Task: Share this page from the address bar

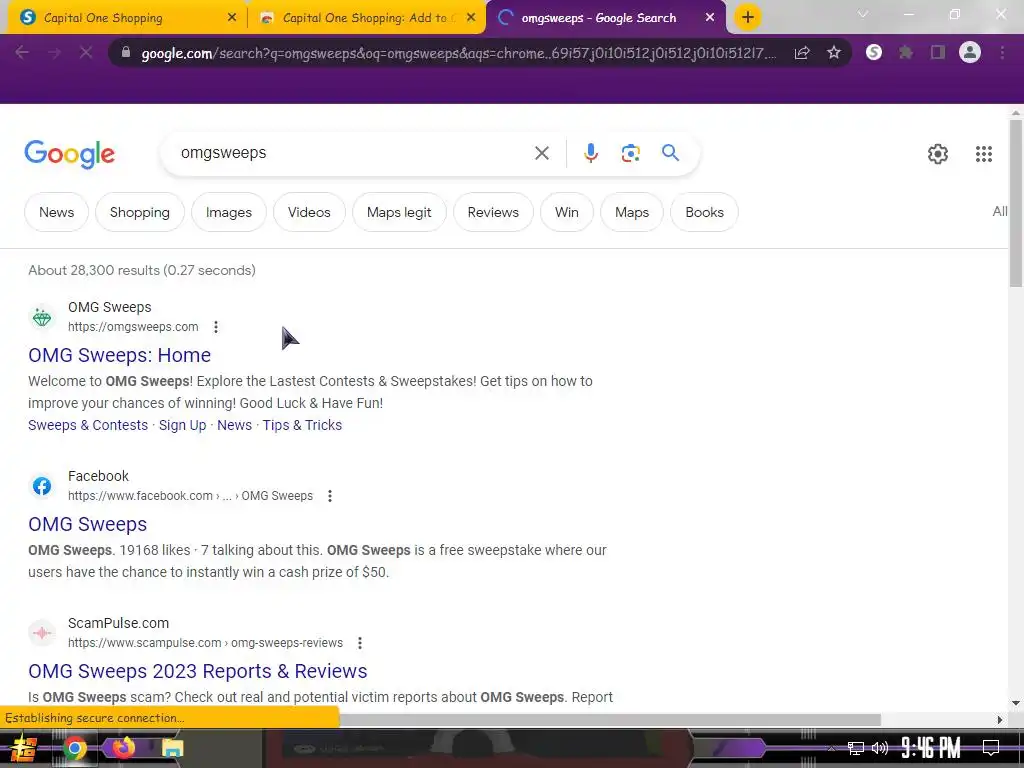Action: [x=802, y=53]
